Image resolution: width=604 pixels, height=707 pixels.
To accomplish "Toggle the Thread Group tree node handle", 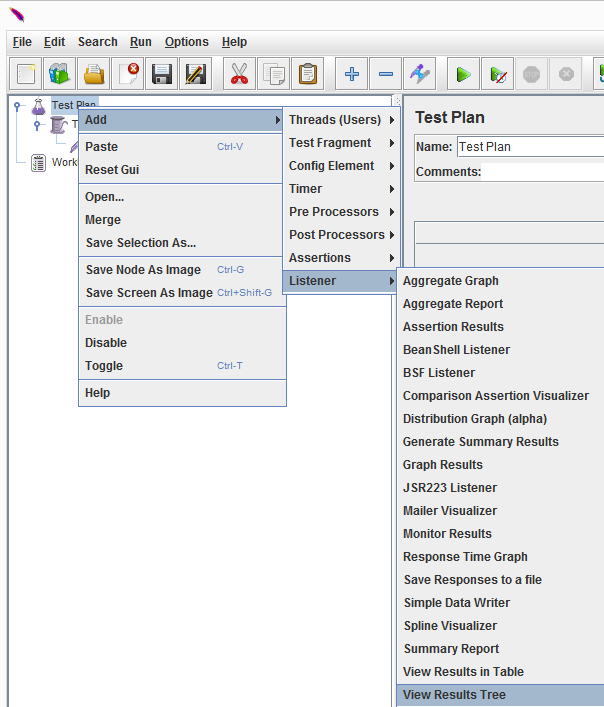I will pyautogui.click(x=37, y=125).
